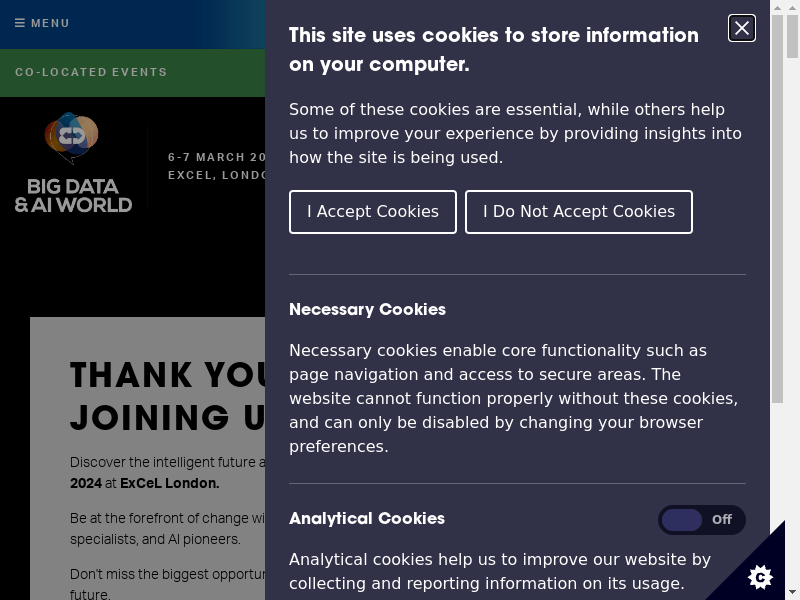Viewport: 800px width, 600px height.
Task: Click the page's far-right scrollbar thumb
Action: point(792,36)
